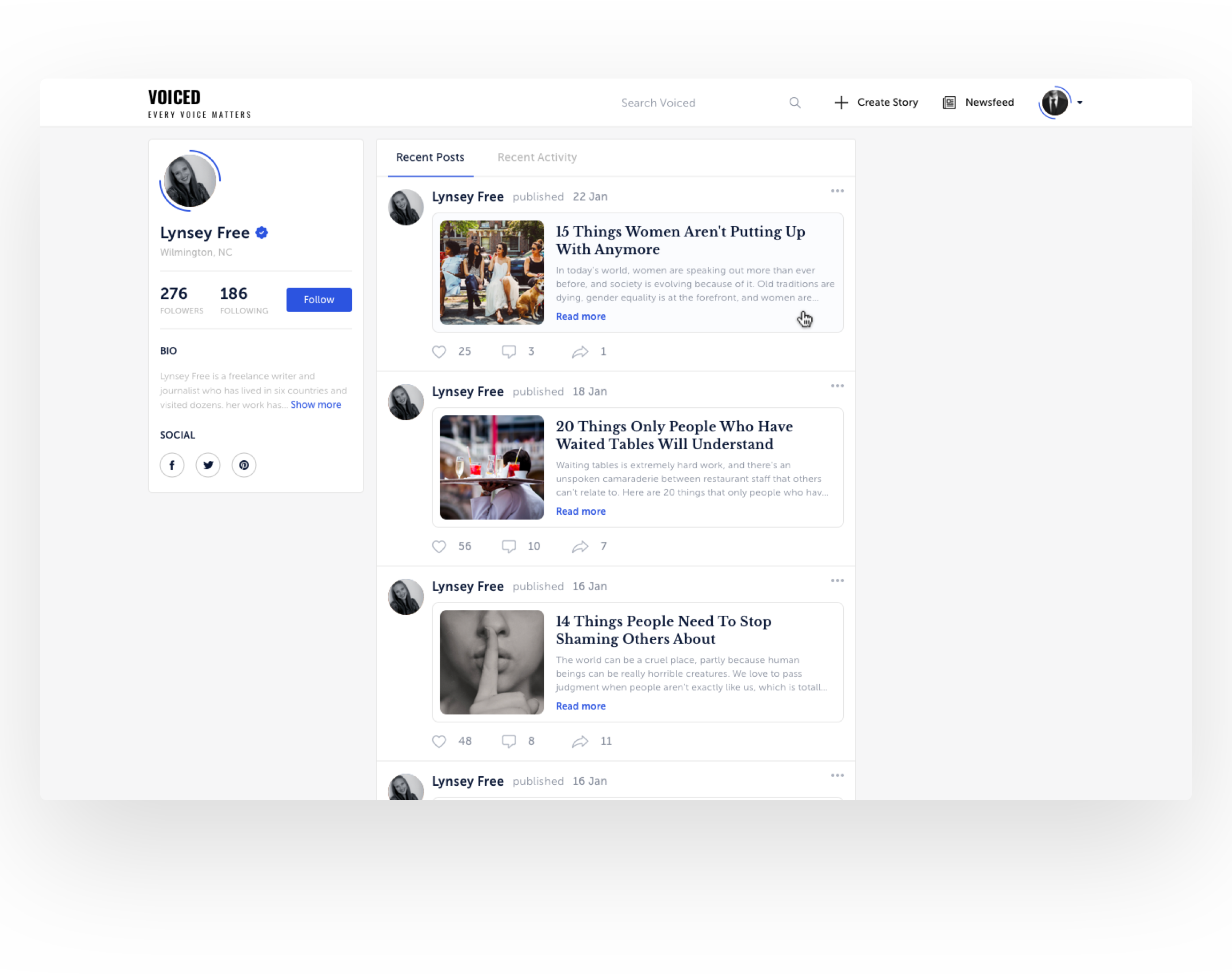
Task: Click Show more in the bio
Action: 315,405
